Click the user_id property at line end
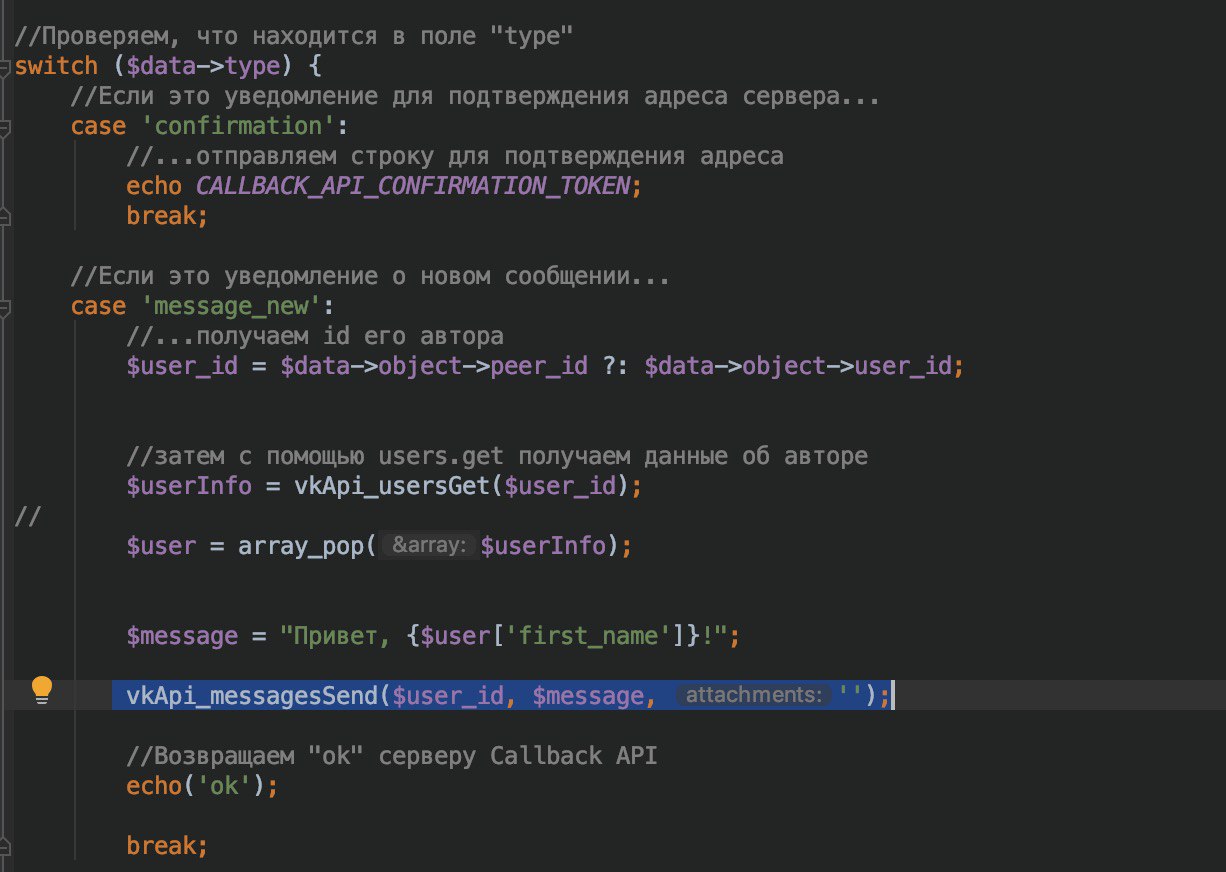This screenshot has width=1226, height=872. click(x=903, y=366)
